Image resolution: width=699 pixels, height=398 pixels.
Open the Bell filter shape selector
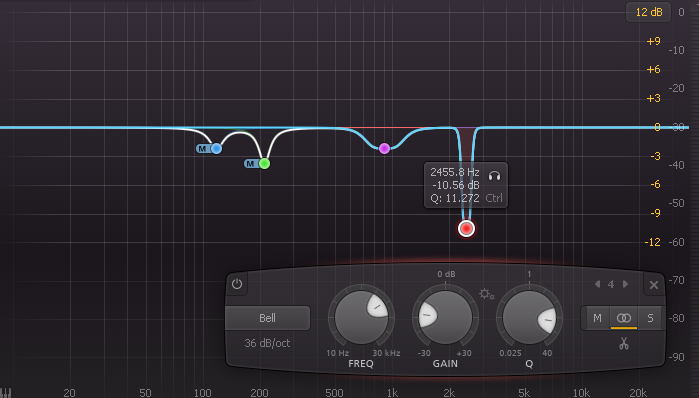tap(267, 318)
